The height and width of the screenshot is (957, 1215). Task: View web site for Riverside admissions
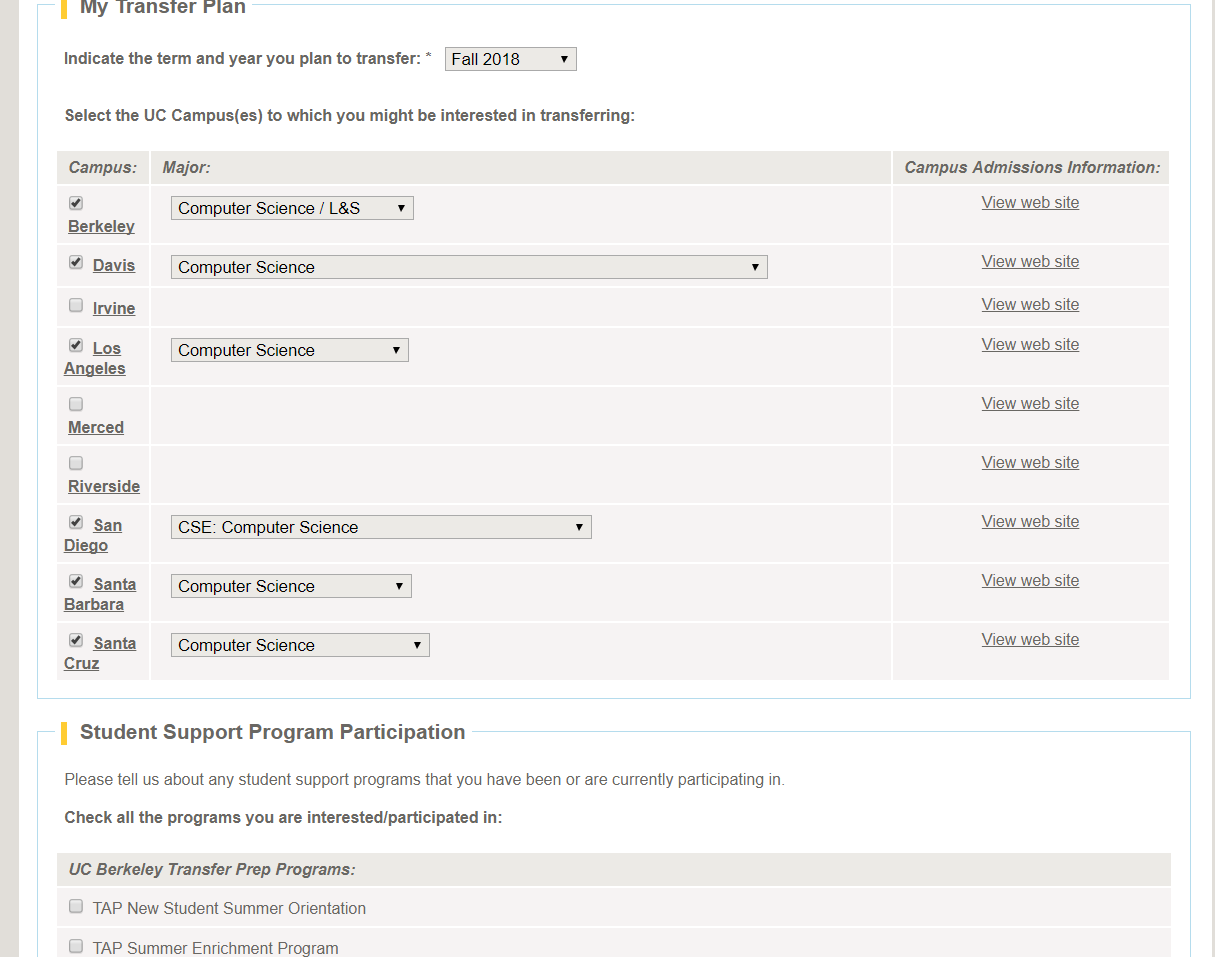[1030, 462]
